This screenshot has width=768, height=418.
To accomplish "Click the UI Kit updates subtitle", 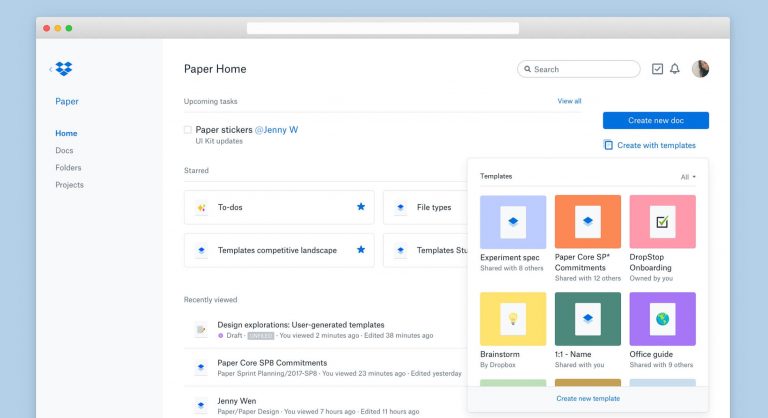I will point(219,141).
